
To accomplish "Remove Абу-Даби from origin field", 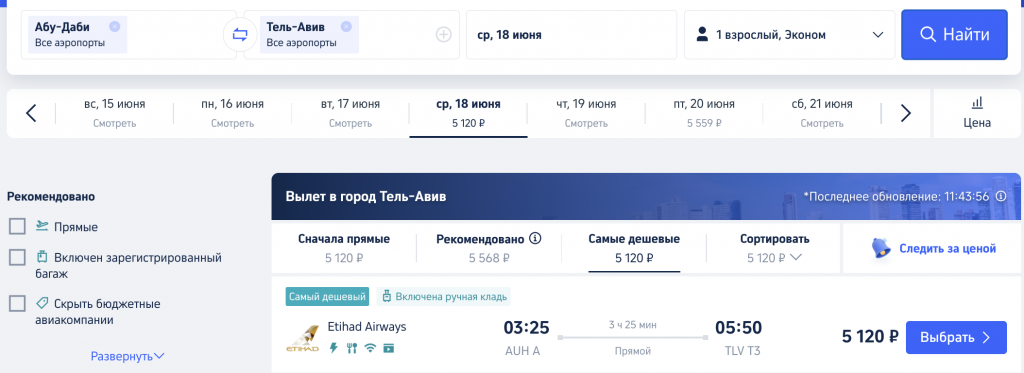I will (x=115, y=27).
